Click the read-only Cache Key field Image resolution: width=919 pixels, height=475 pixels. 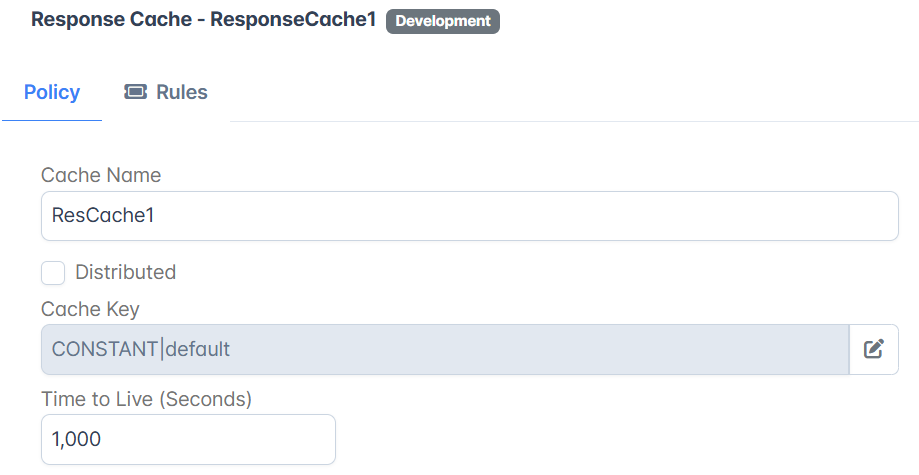click(445, 349)
